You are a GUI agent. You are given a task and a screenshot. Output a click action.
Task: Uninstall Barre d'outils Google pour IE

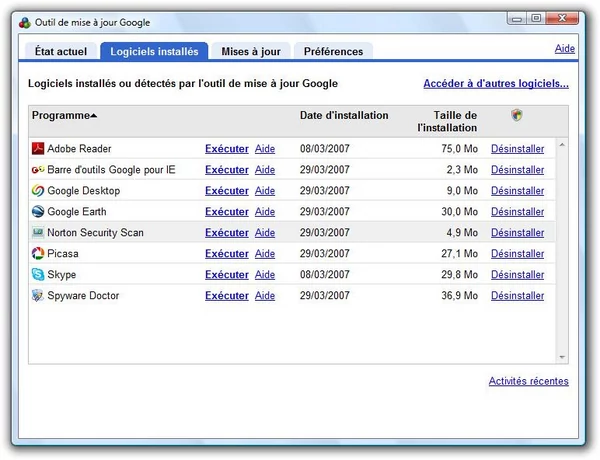click(x=517, y=170)
